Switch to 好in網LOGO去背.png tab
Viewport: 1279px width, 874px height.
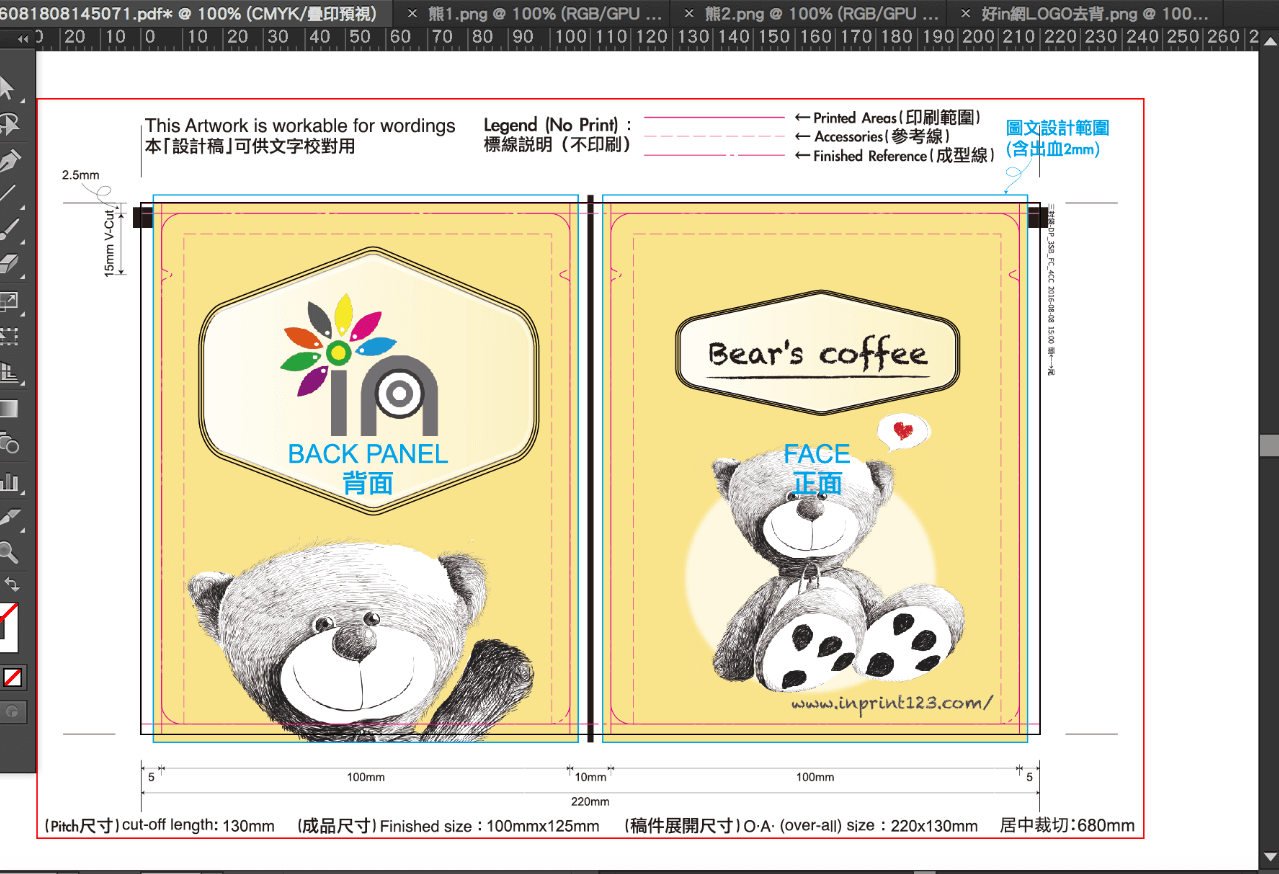coord(1095,14)
